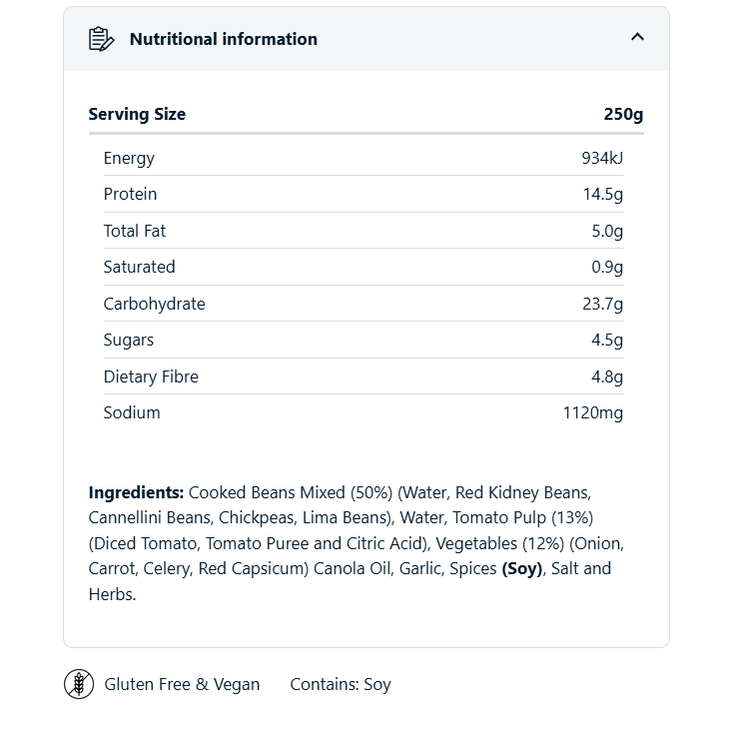737x737 pixels.
Task: Click the Carbohydrate row label
Action: tap(154, 304)
